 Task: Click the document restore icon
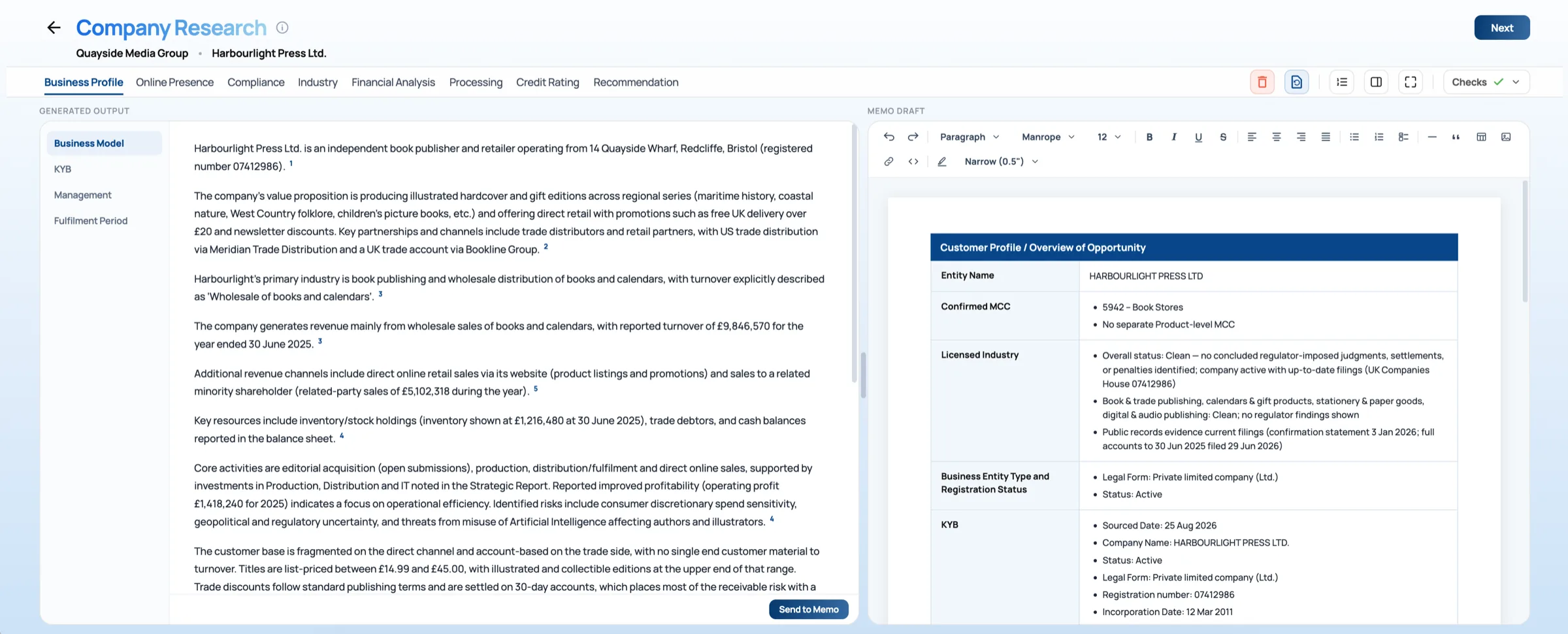point(1296,82)
